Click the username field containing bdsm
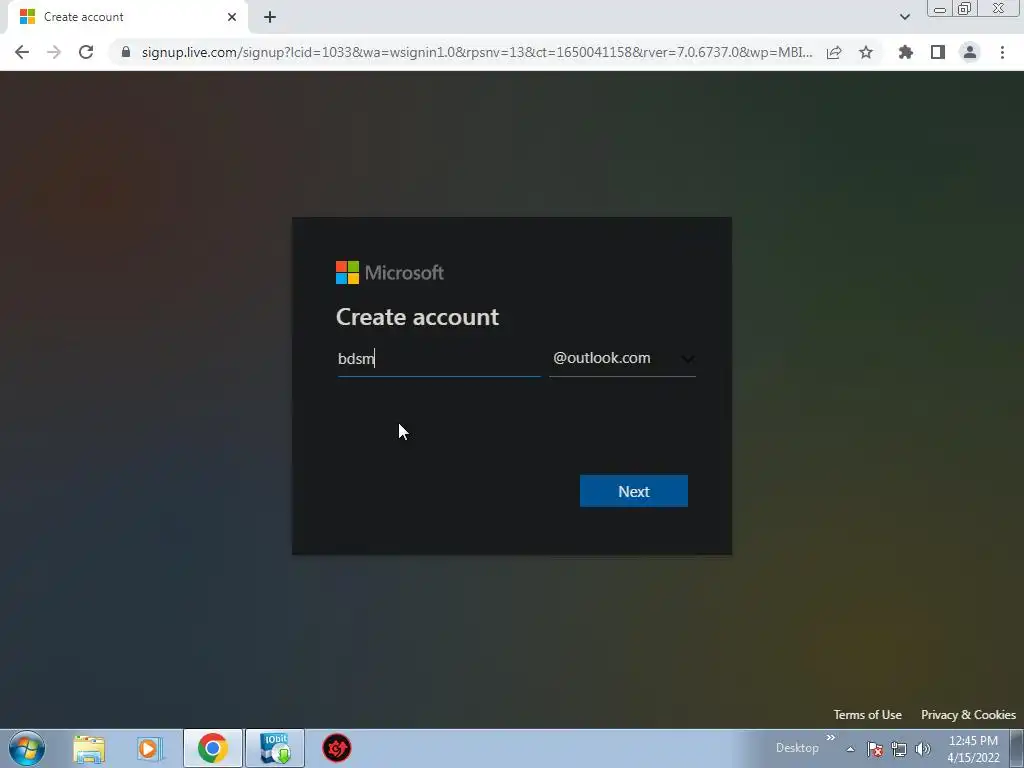 (439, 359)
